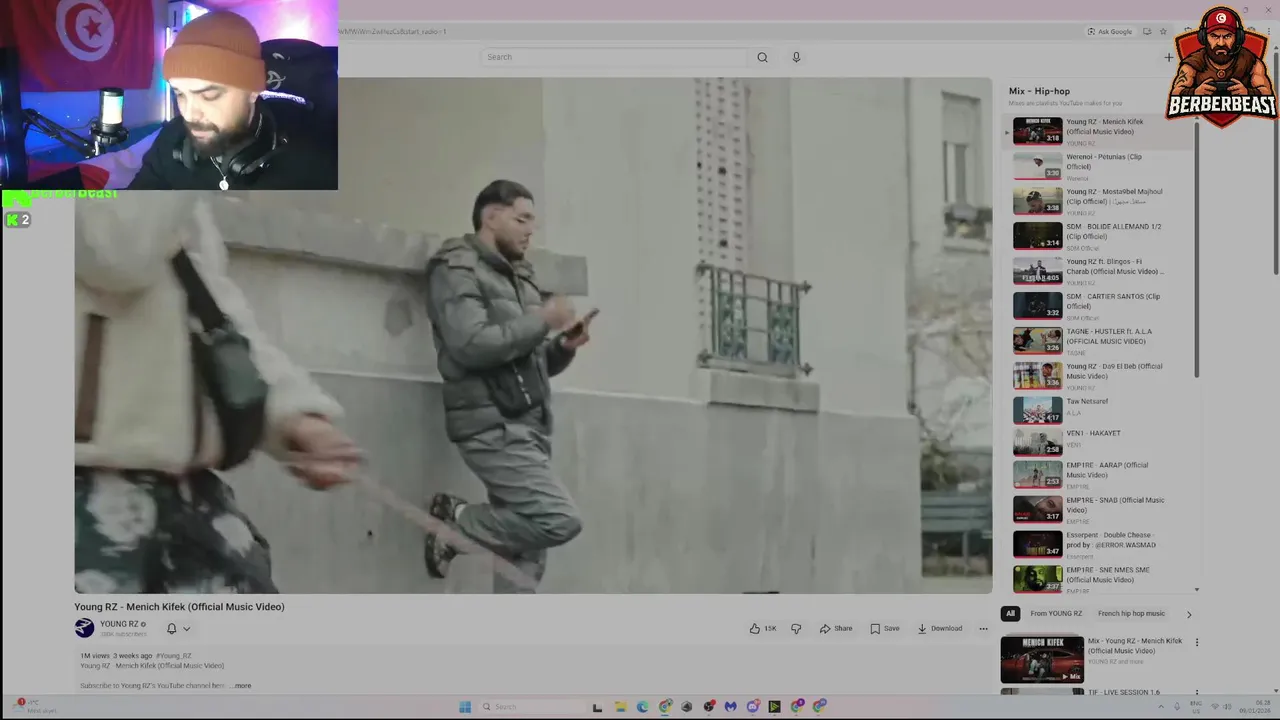The width and height of the screenshot is (1280, 720).
Task: Open YOUNG RZ channel avatar
Action: click(x=84, y=628)
